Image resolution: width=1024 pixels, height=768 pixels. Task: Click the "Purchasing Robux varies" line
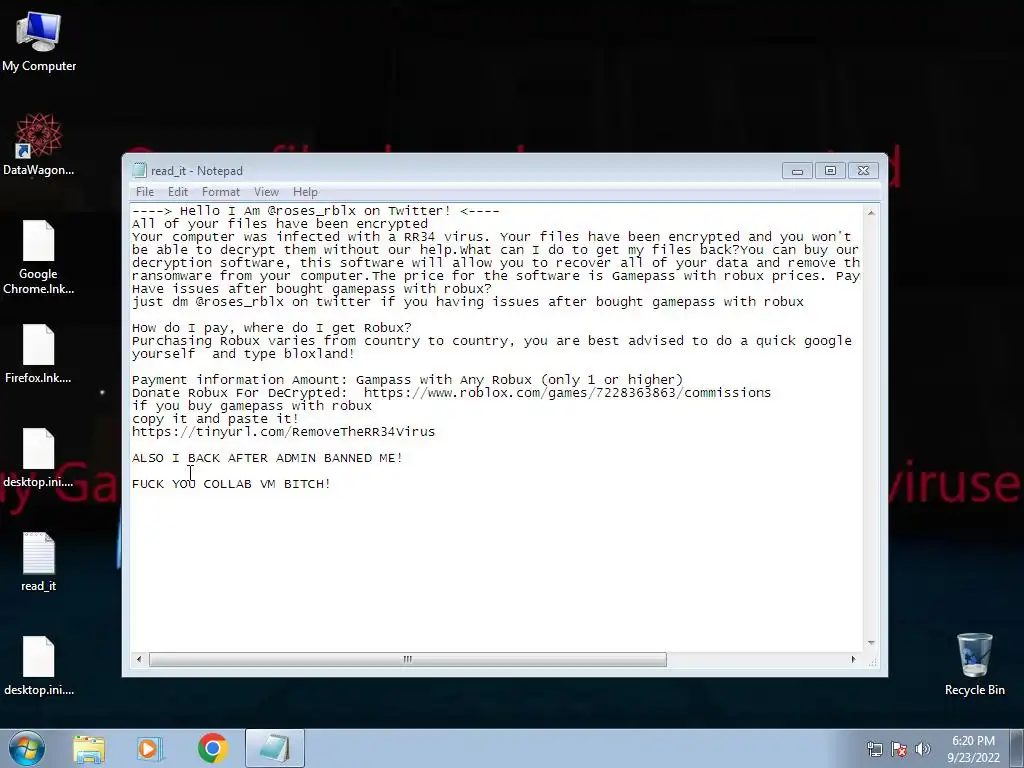tap(492, 341)
